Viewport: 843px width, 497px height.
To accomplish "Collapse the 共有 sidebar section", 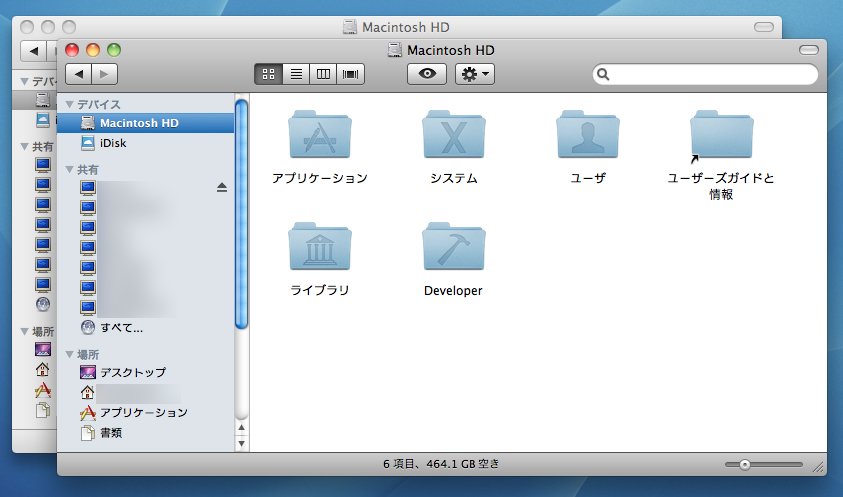I will (69, 169).
